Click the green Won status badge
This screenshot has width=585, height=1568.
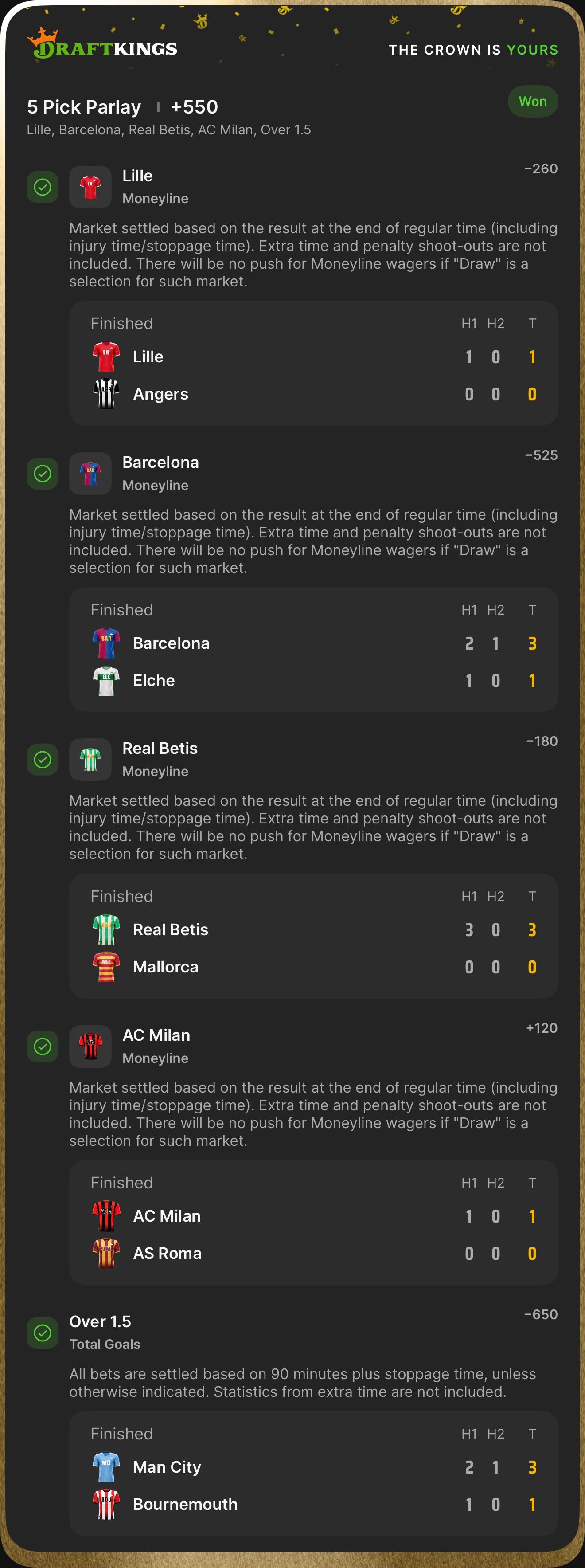coord(533,102)
